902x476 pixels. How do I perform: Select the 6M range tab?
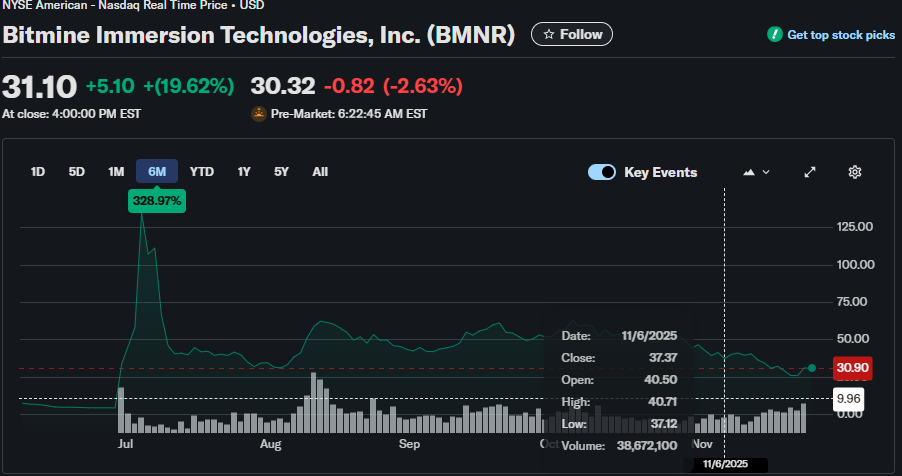[157, 172]
